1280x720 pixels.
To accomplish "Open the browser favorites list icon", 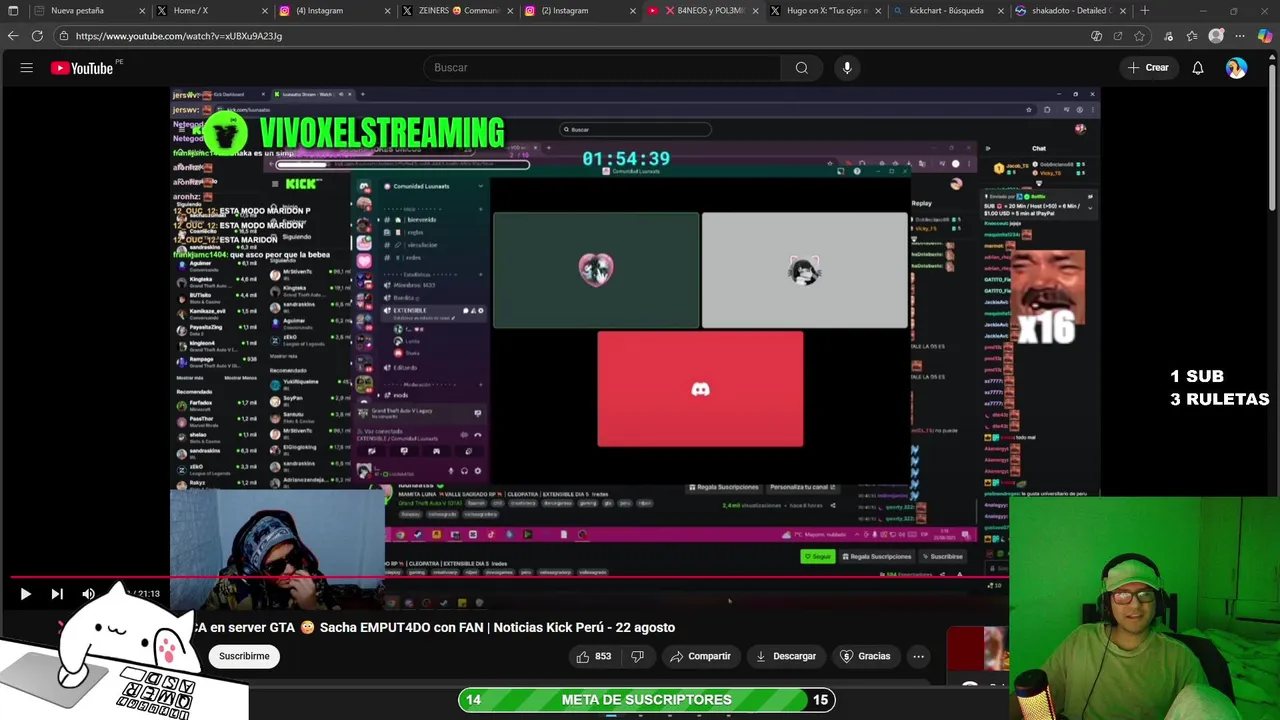I will [1192, 36].
